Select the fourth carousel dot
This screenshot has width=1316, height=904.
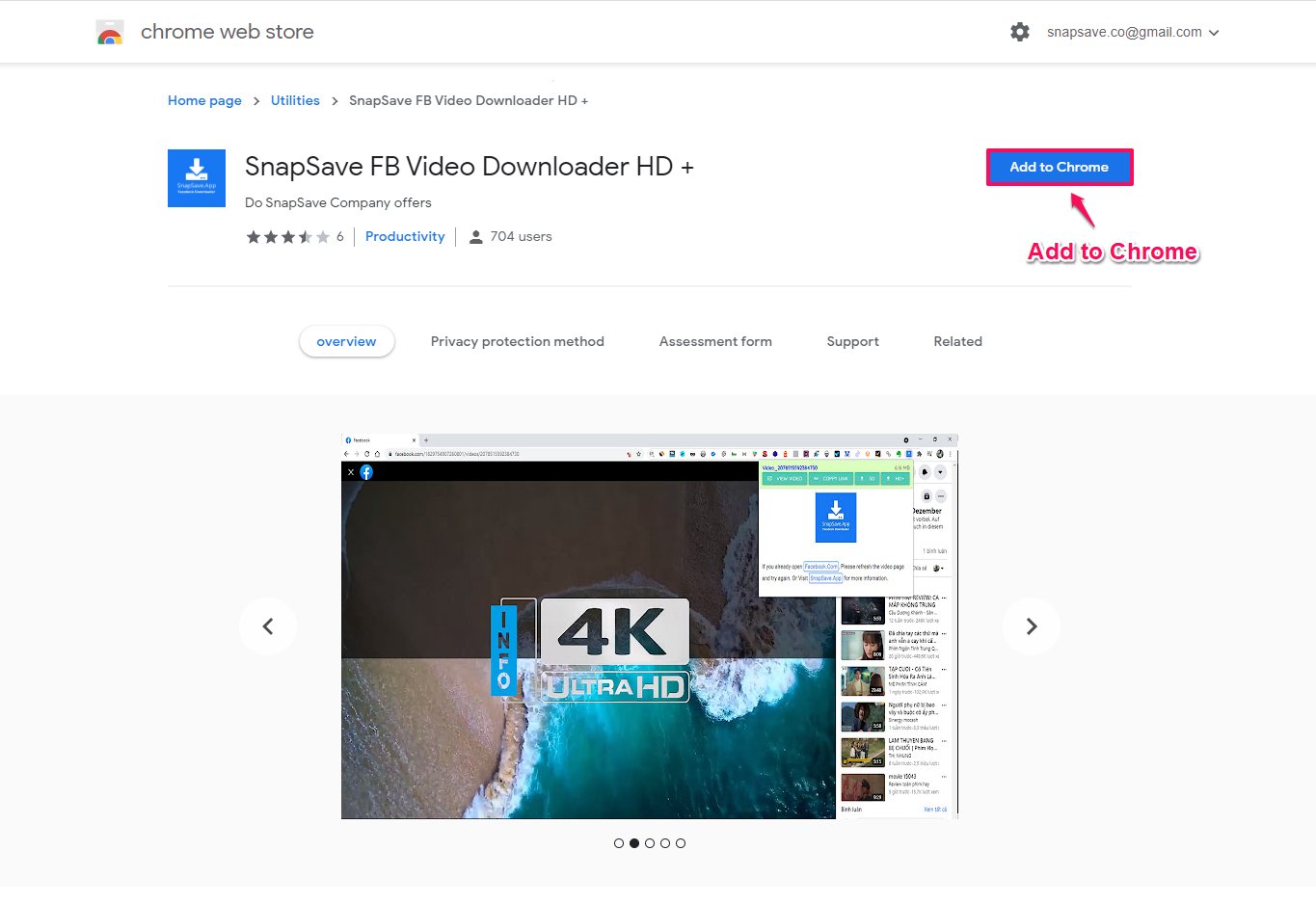(665, 843)
